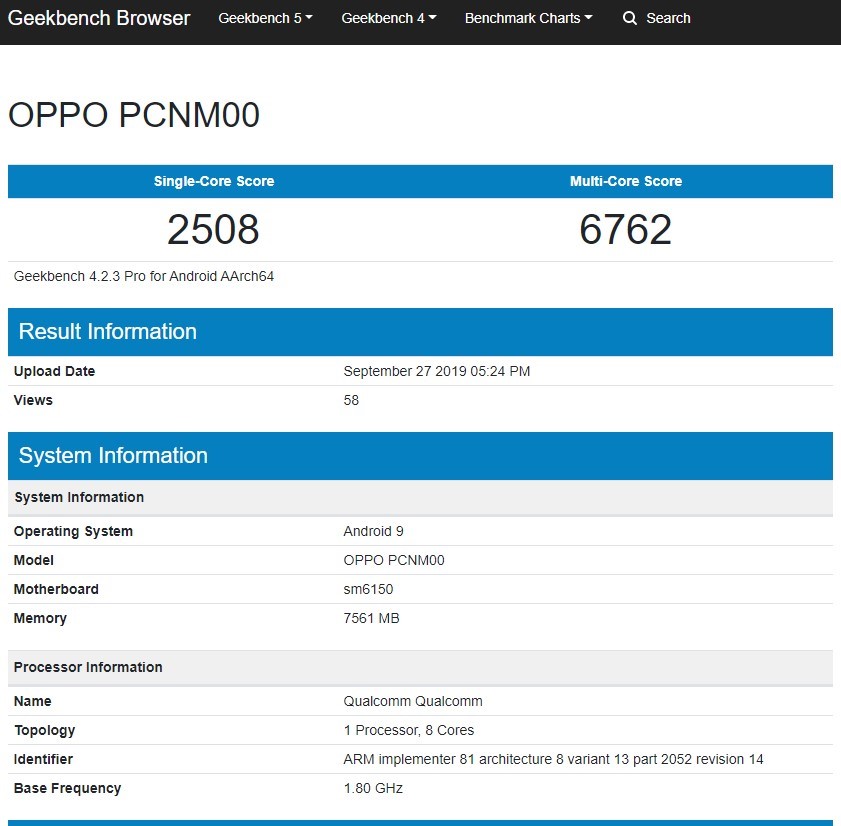Click the Android 9 operating system value

[x=373, y=531]
